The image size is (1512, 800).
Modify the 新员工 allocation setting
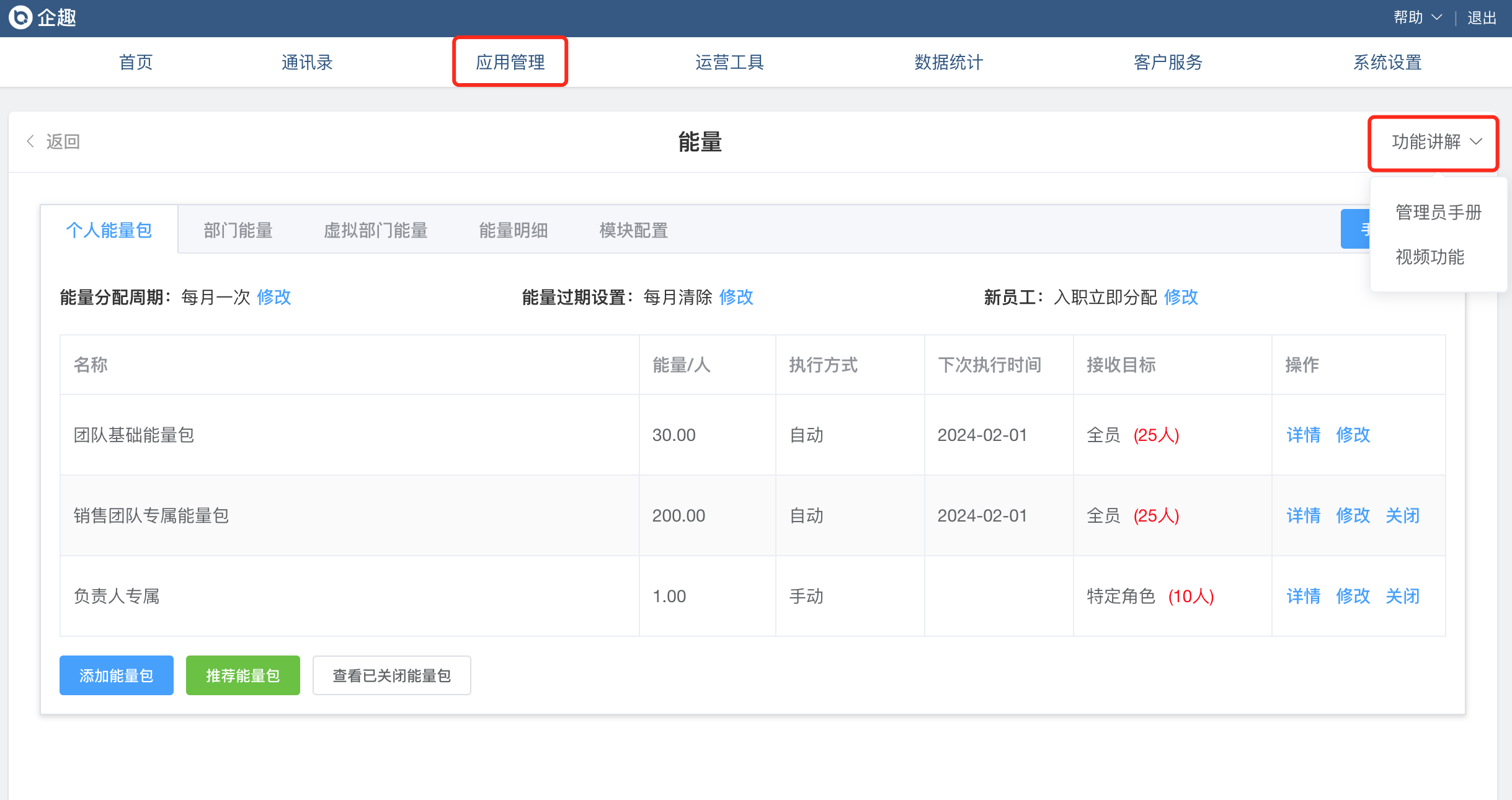pos(1181,297)
